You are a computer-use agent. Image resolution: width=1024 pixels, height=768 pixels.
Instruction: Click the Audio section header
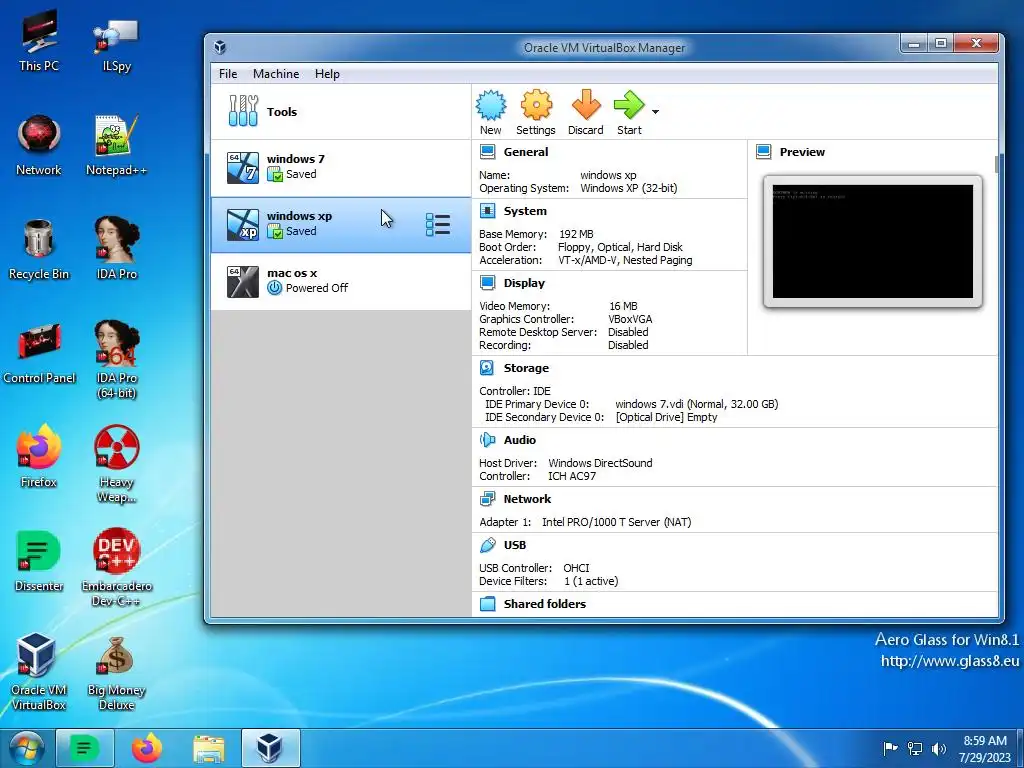pos(519,440)
